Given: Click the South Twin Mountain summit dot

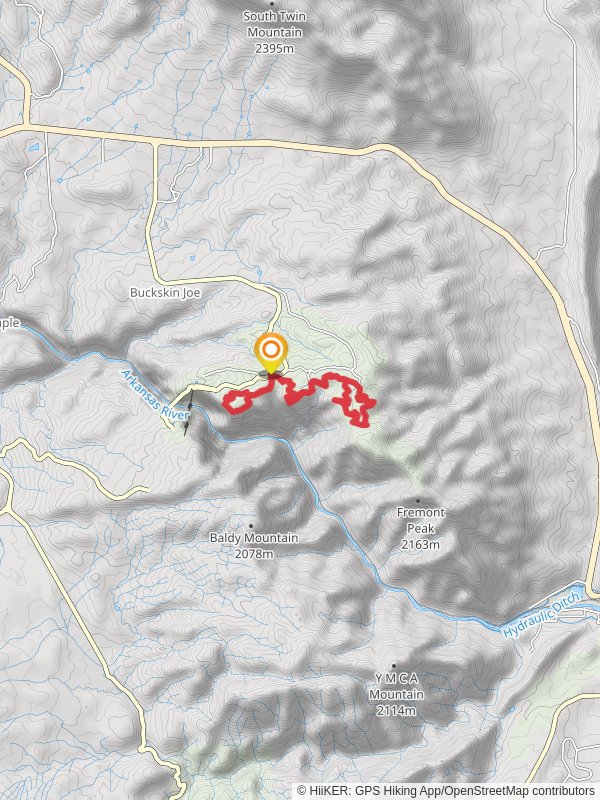Looking at the screenshot, I should point(271,3).
